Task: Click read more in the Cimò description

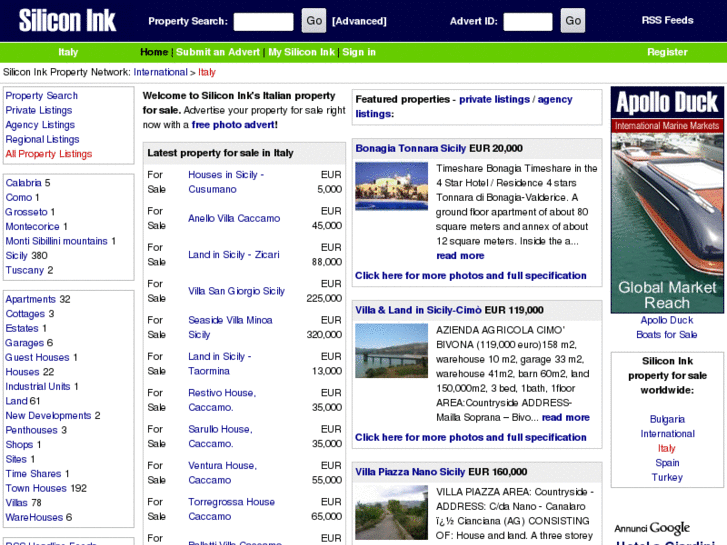Action: coord(566,417)
